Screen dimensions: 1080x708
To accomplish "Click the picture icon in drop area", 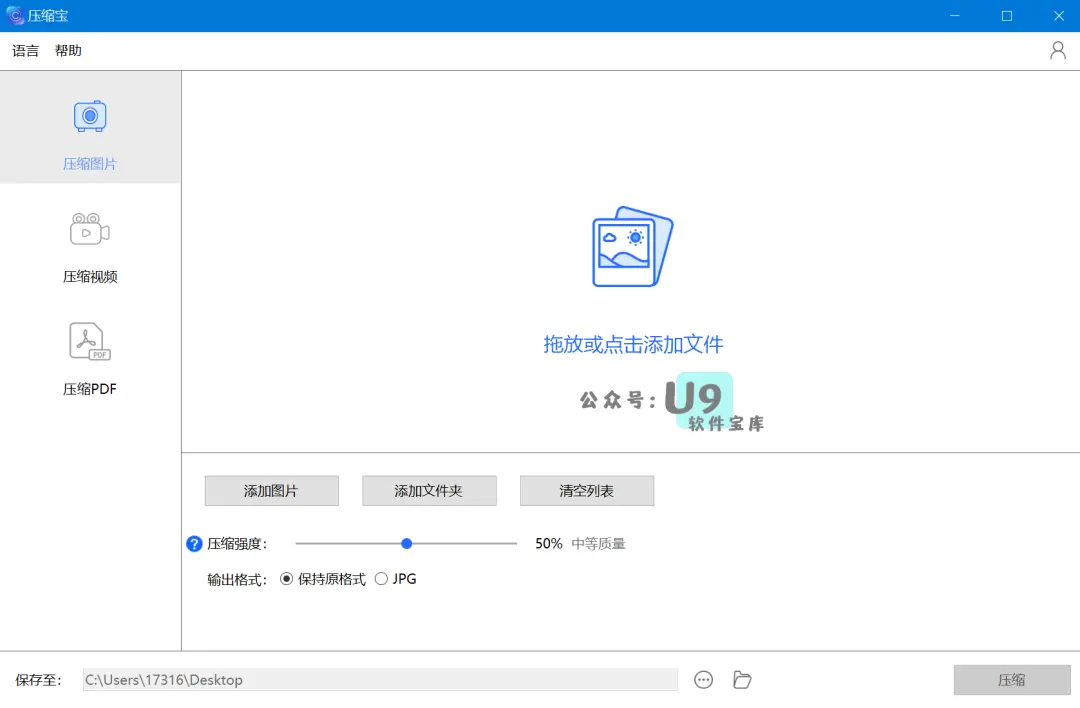I will tap(632, 247).
